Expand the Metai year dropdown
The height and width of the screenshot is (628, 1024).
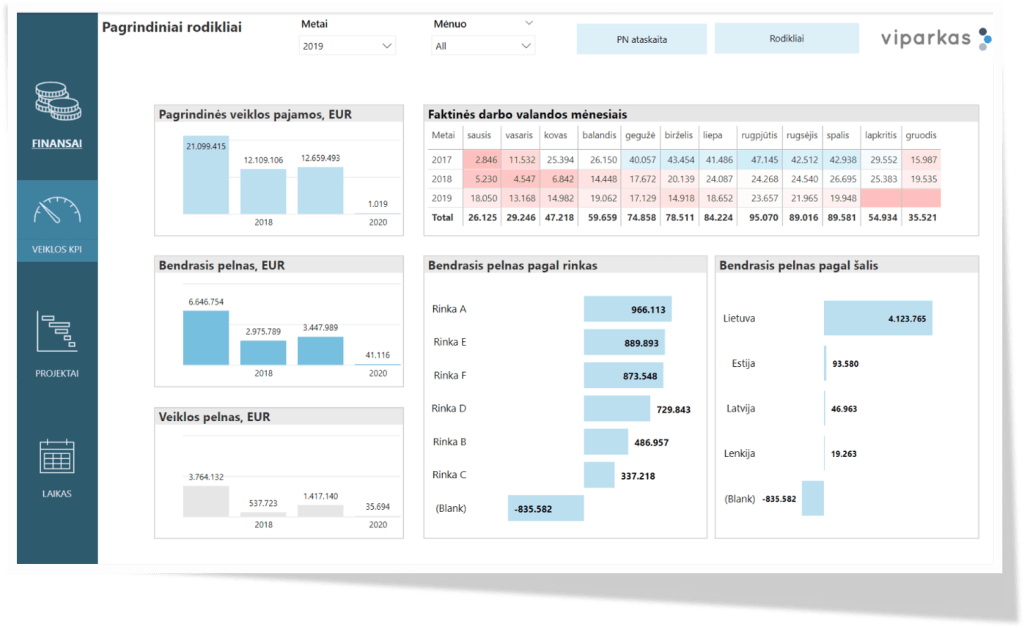(x=348, y=46)
